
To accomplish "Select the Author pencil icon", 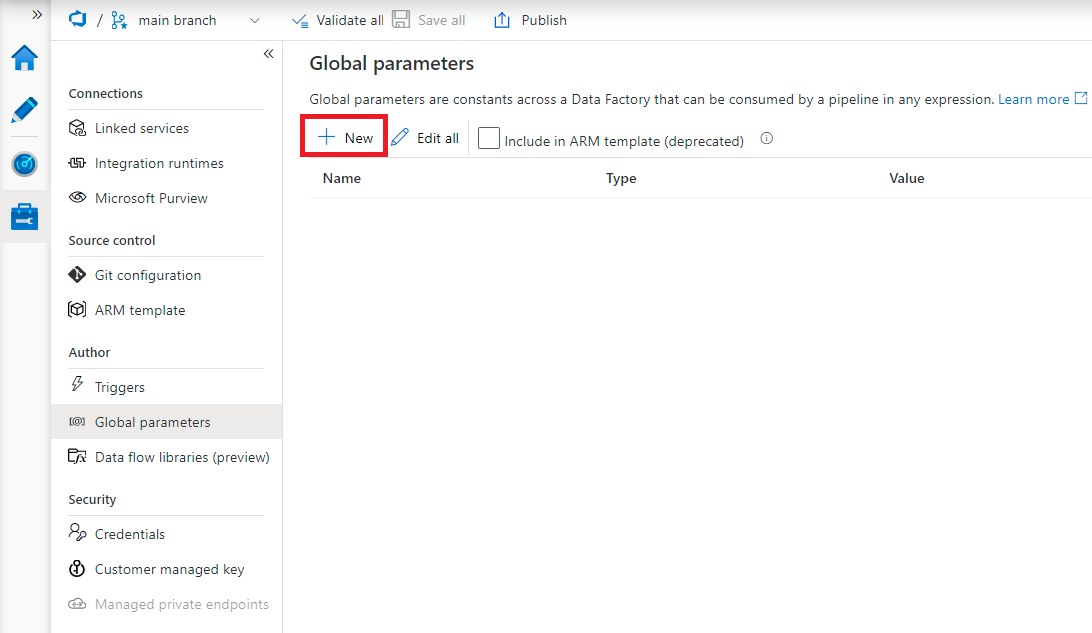I will tap(23, 110).
